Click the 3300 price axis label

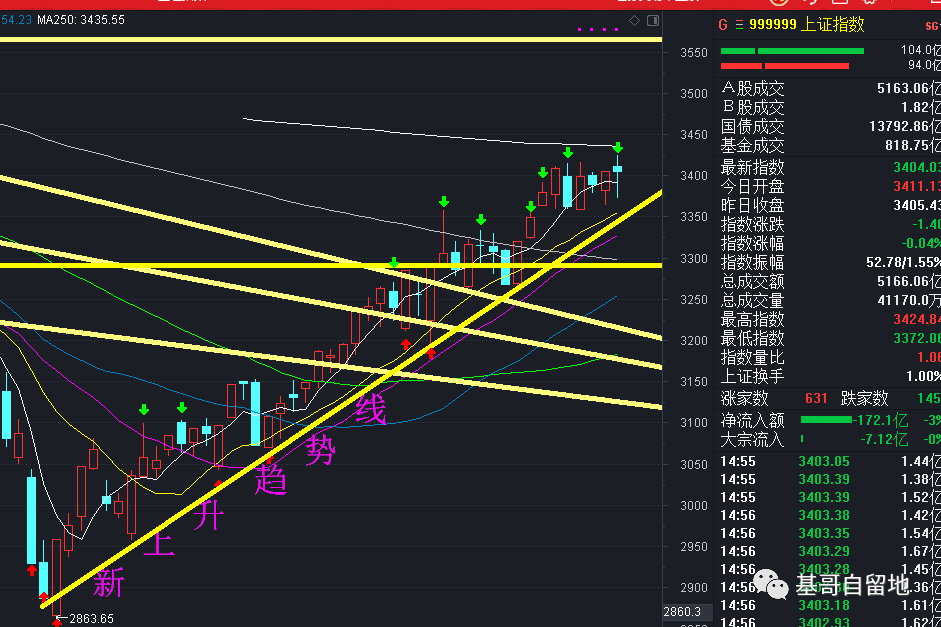tap(694, 259)
